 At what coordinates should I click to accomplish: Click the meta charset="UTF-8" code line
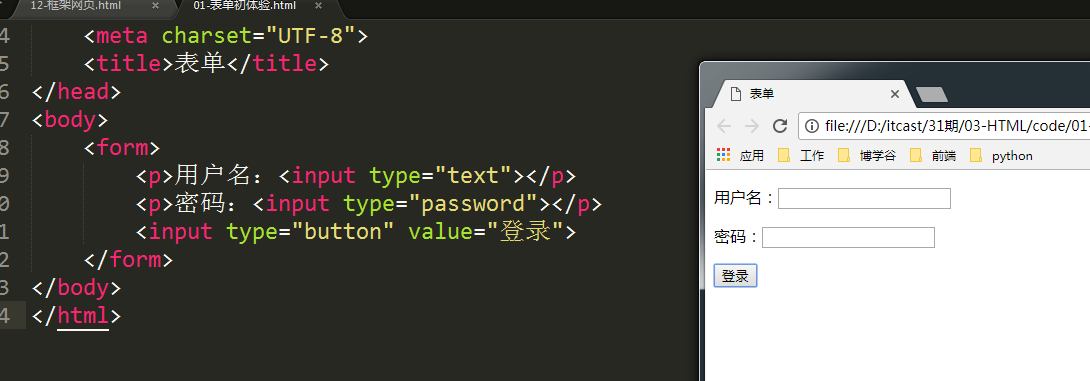click(226, 35)
